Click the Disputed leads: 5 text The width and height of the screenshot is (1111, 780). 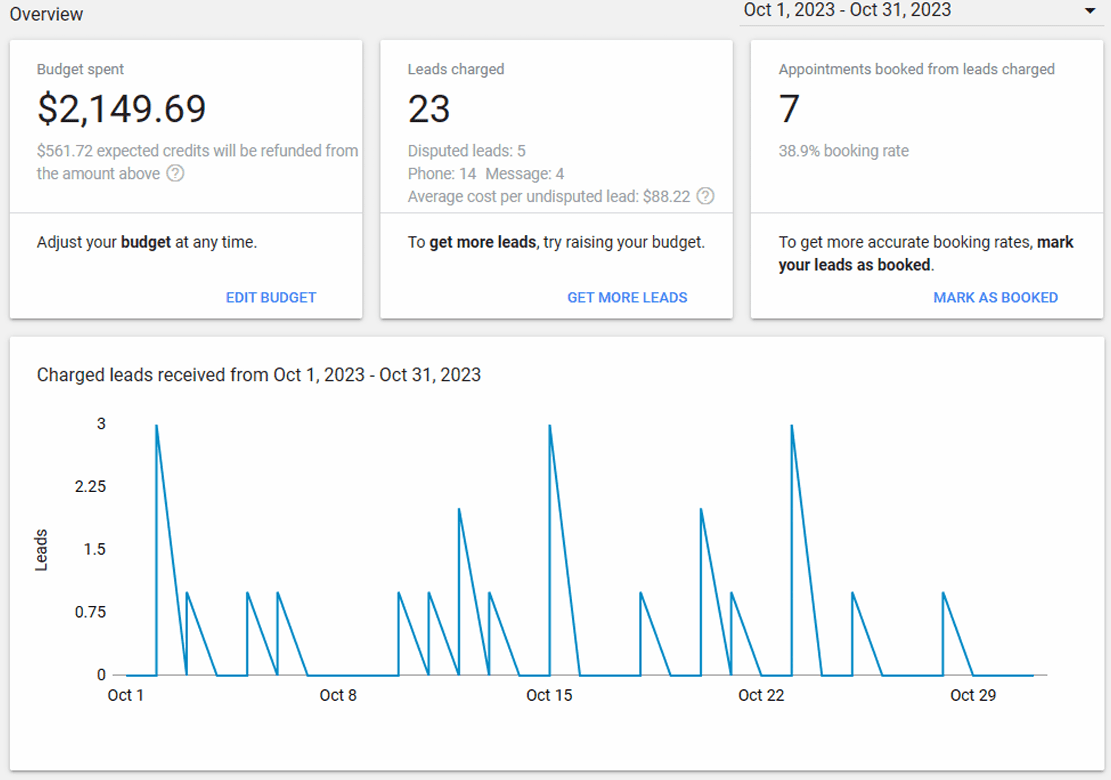(x=466, y=151)
